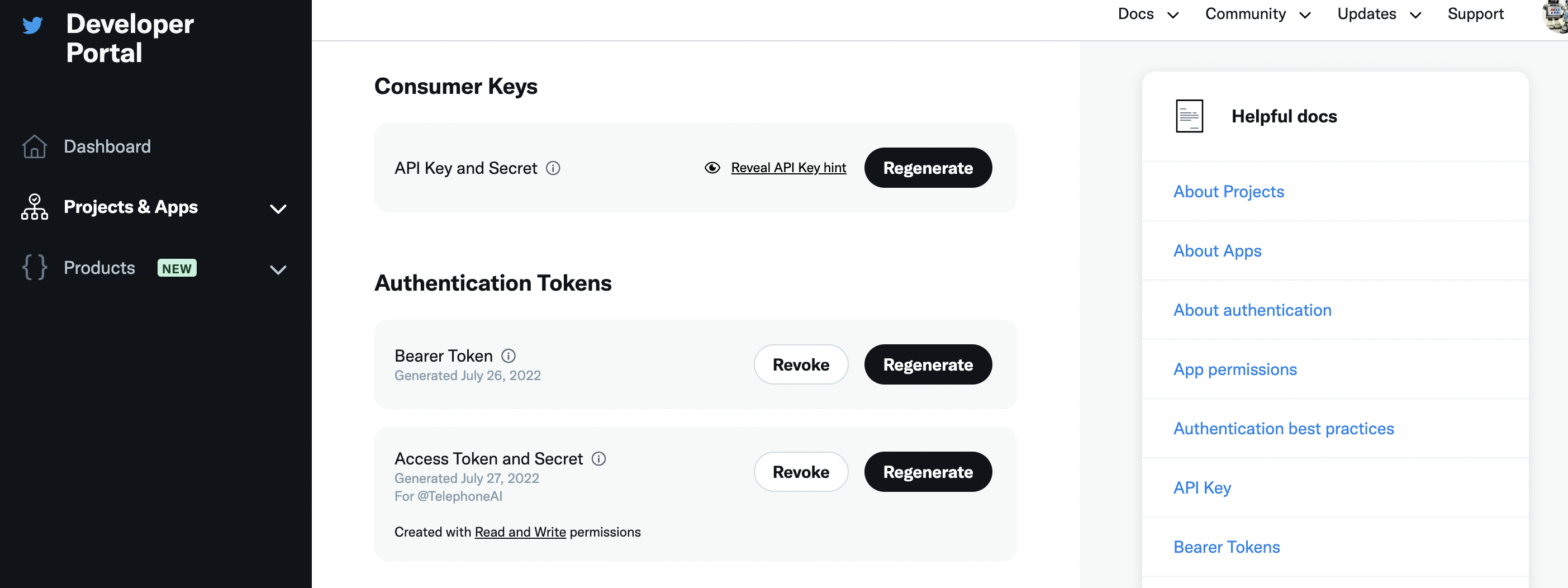Expand the Projects & Apps sidebar section
The width and height of the screenshot is (1568, 588).
coord(278,209)
